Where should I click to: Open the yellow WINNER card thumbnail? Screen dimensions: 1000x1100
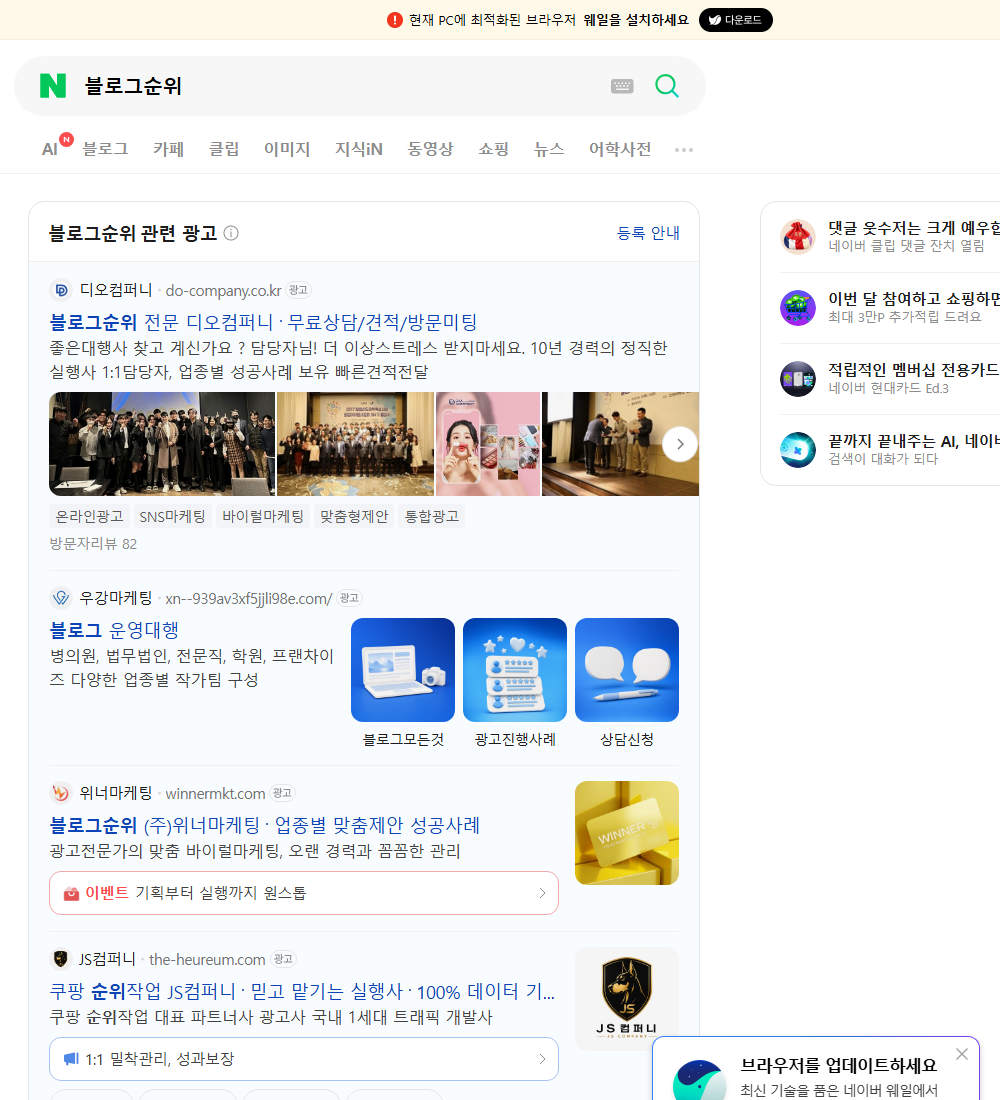pyautogui.click(x=627, y=833)
